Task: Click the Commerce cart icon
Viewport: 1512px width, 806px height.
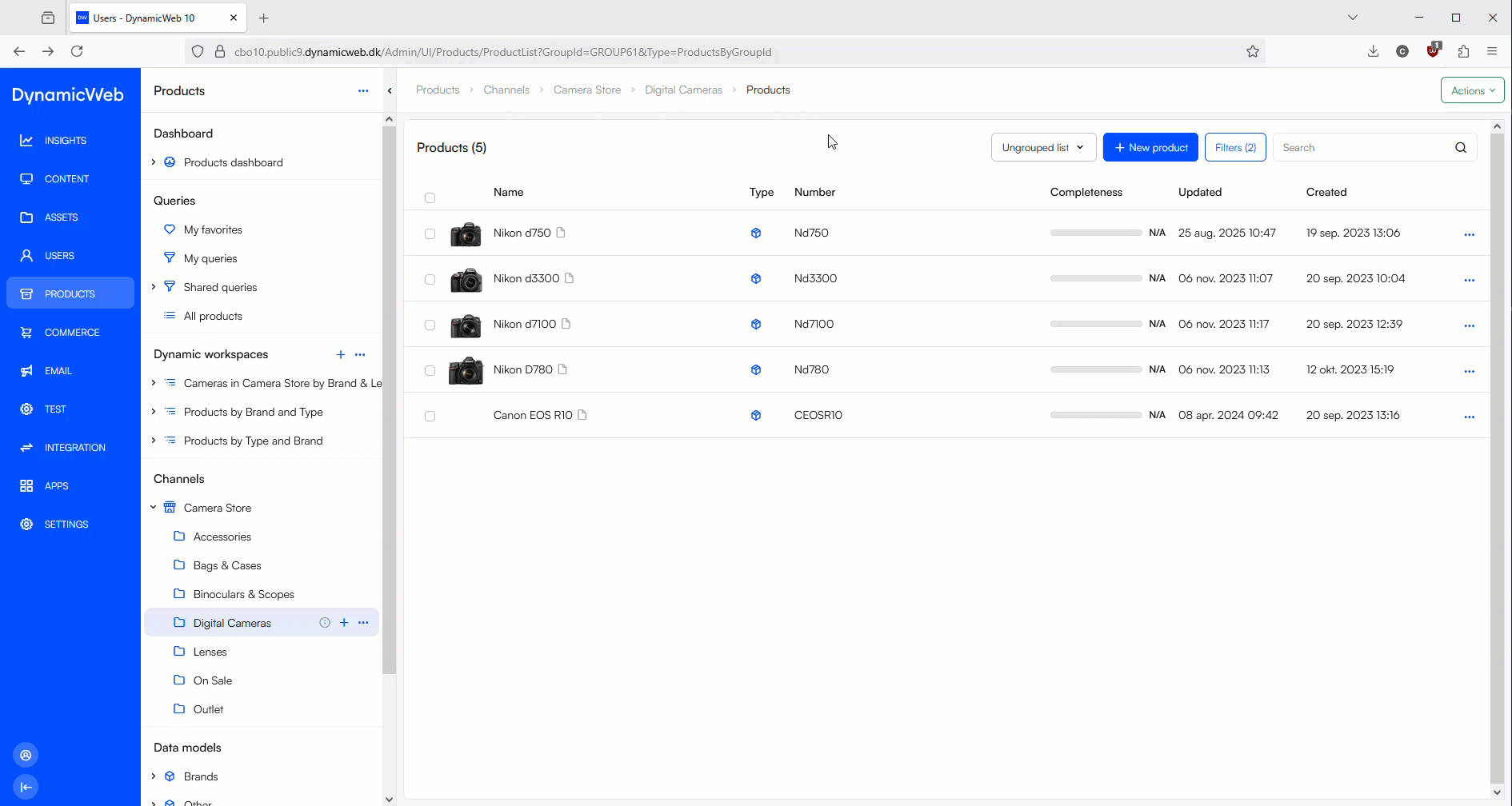Action: click(26, 333)
